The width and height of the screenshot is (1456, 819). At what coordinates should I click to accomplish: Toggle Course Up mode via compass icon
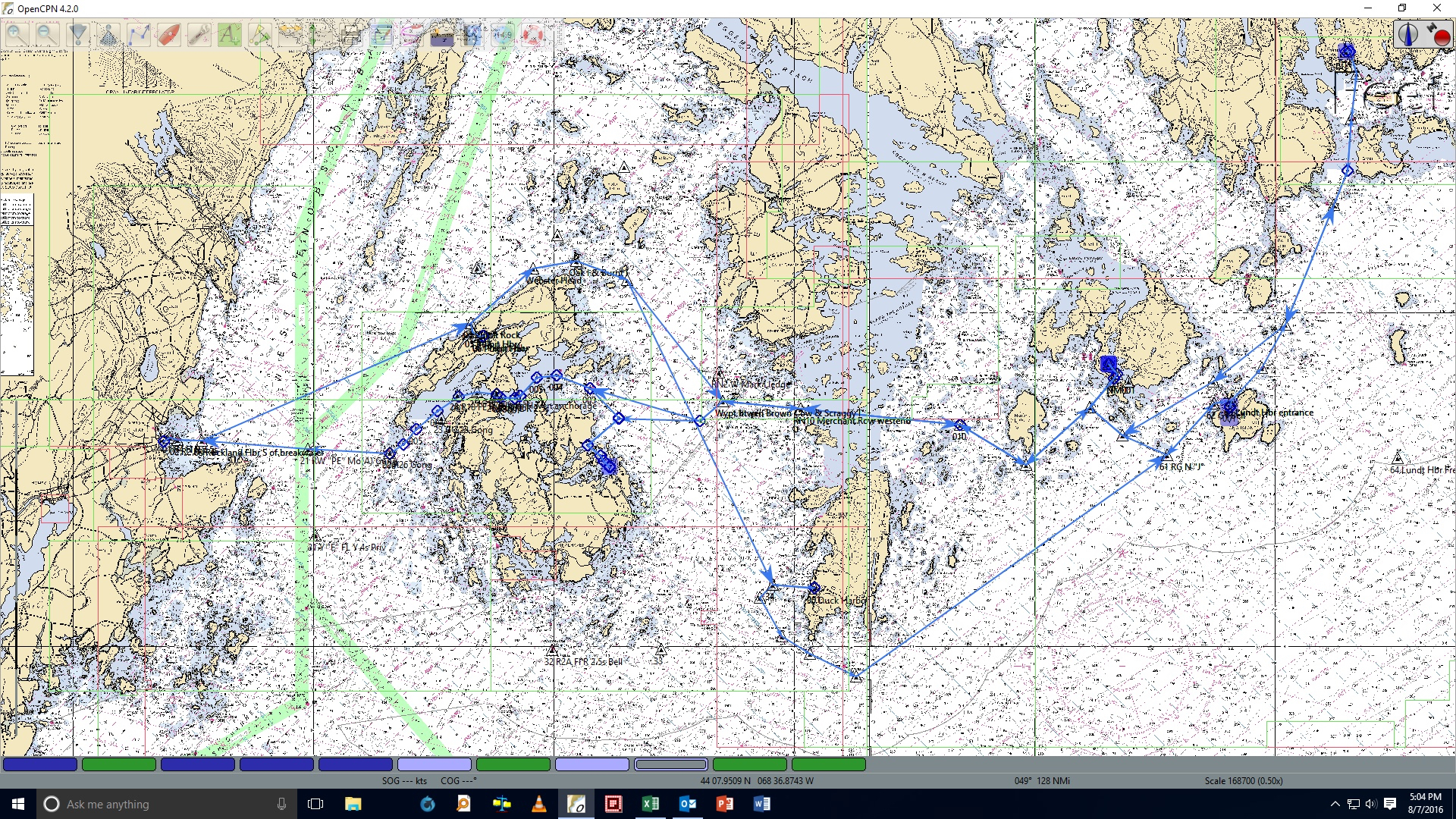pos(1408,34)
